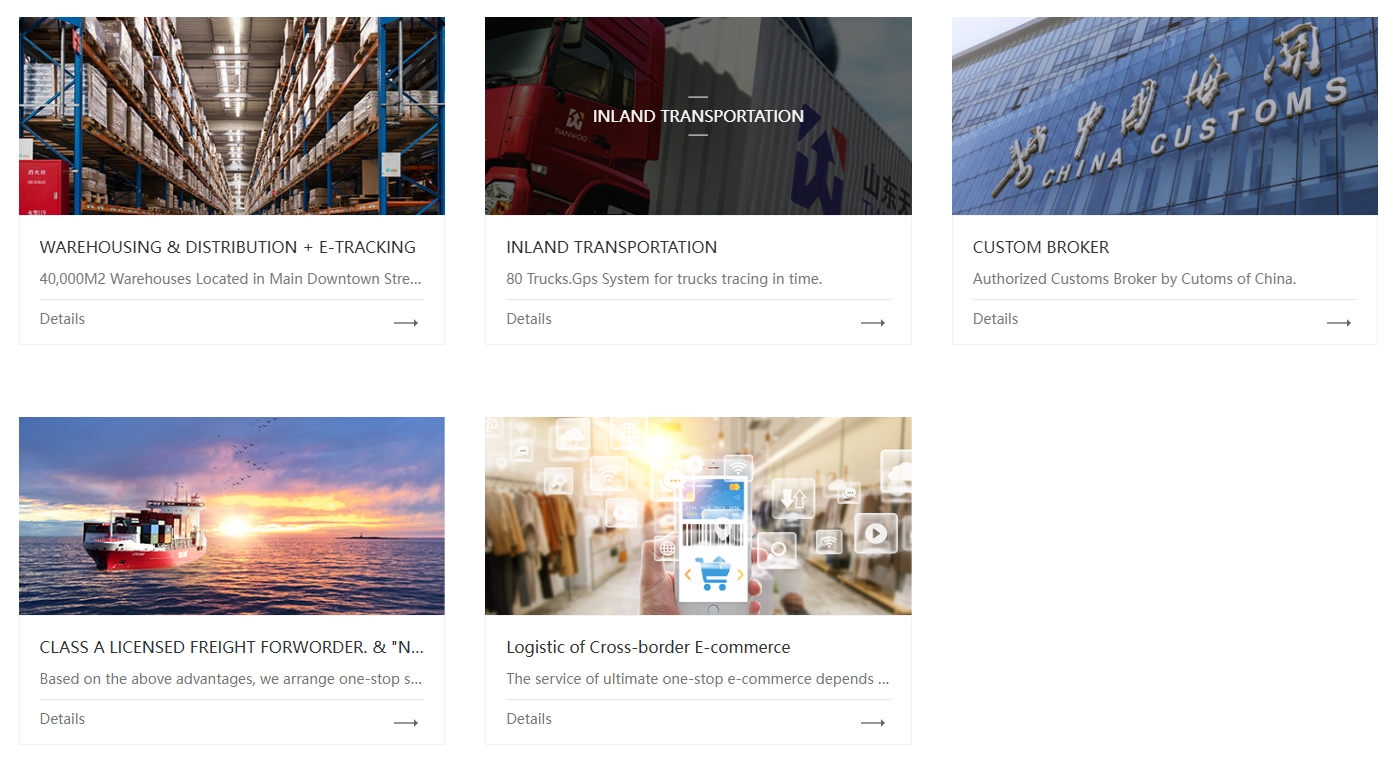Open Details link under Warehousing & Distribution
1399x770 pixels.
(62, 319)
